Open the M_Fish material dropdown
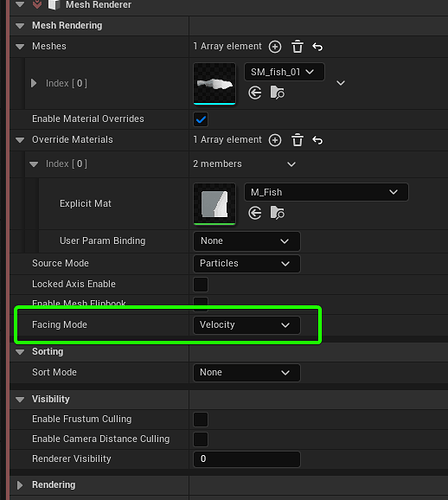 pos(326,192)
